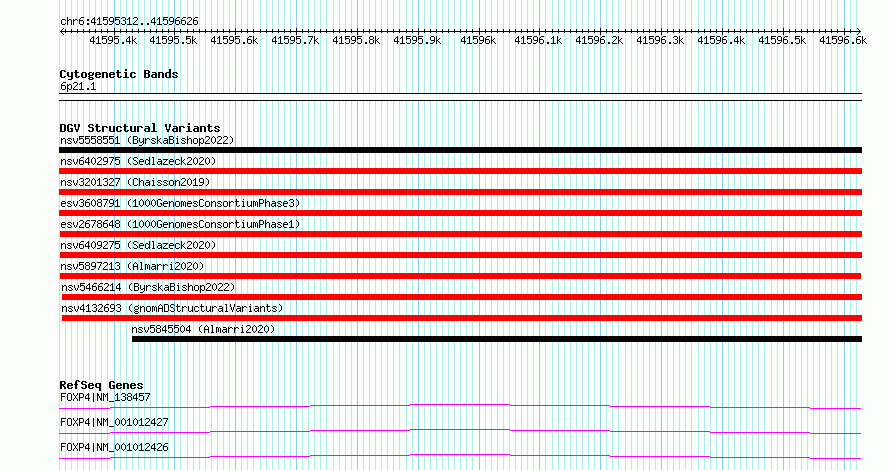Open variant nsv5845504 (Almarri2020) label
This screenshot has width=890, height=470.
tap(203, 329)
